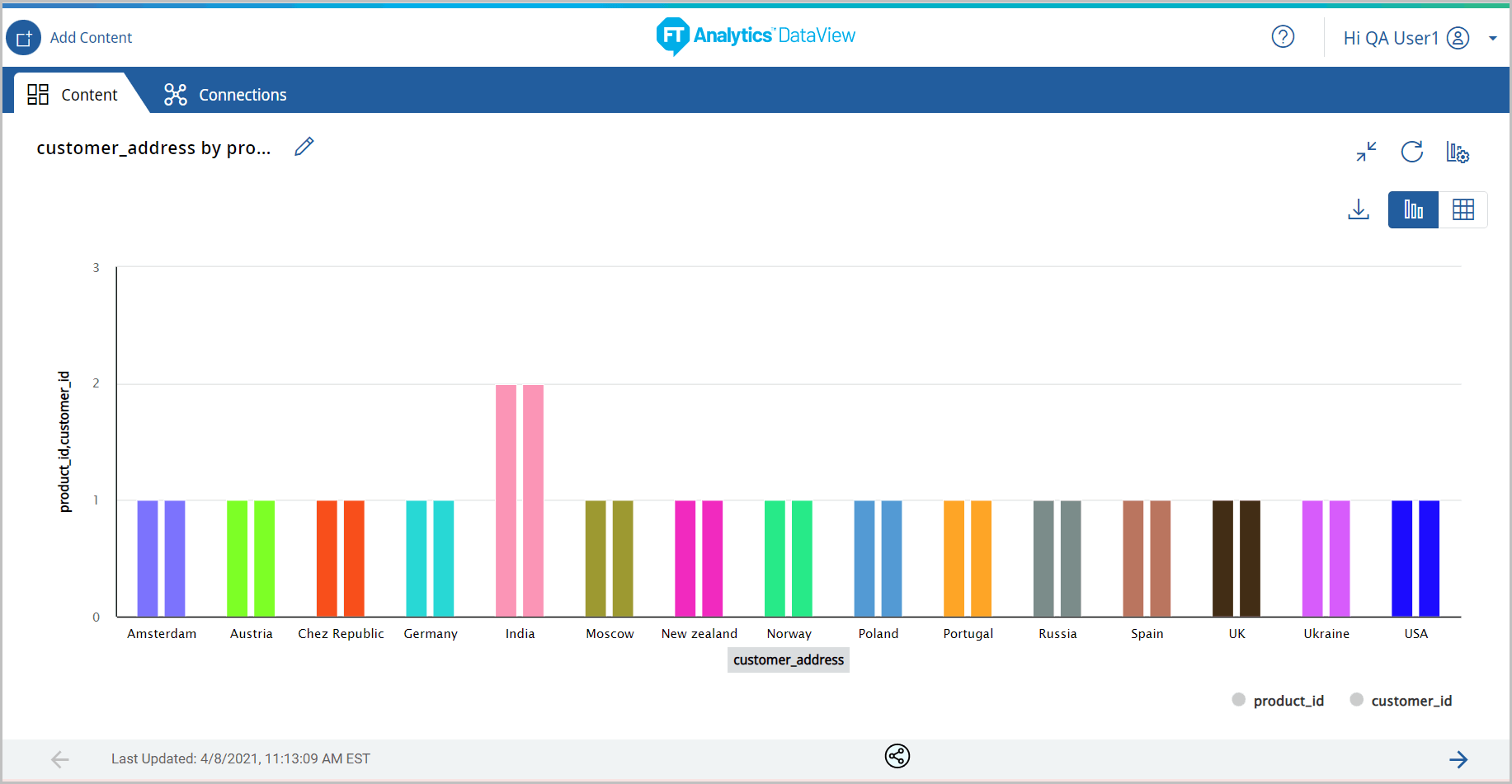Toggle the product_id legend entry
This screenshot has height=784, width=1512.
click(x=1278, y=700)
